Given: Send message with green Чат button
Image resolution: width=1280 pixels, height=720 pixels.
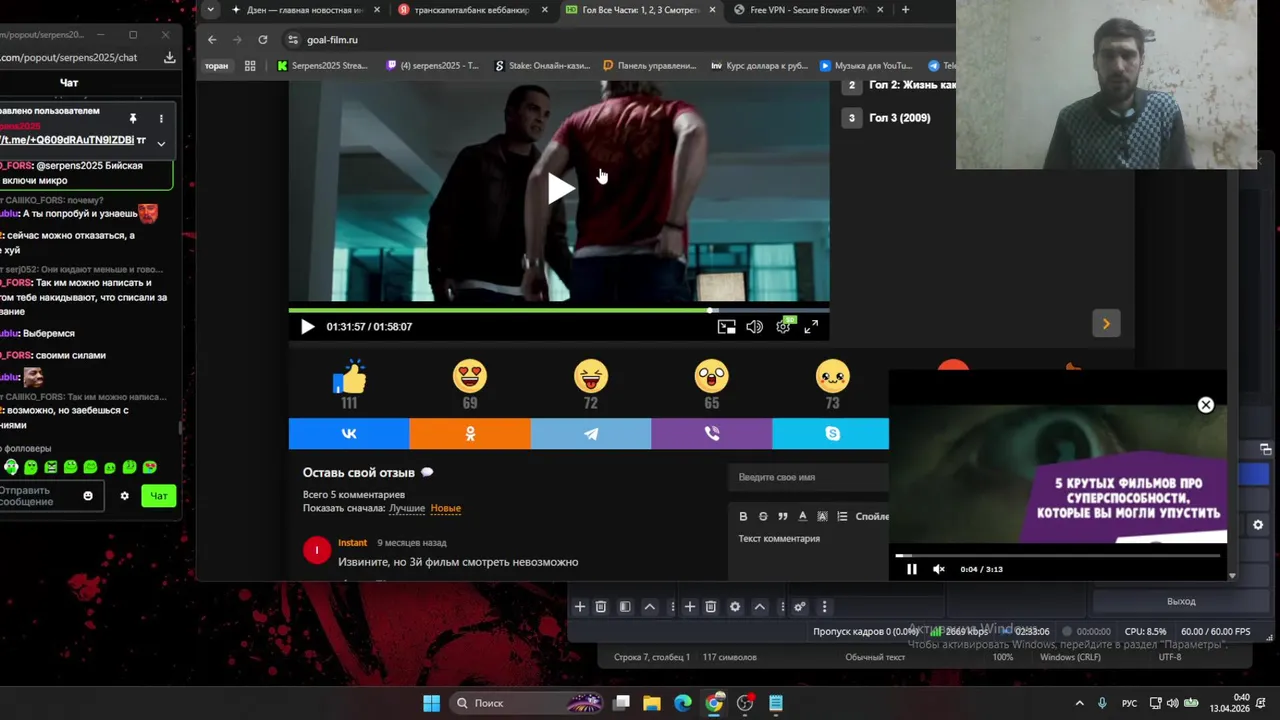Looking at the screenshot, I should tap(159, 496).
